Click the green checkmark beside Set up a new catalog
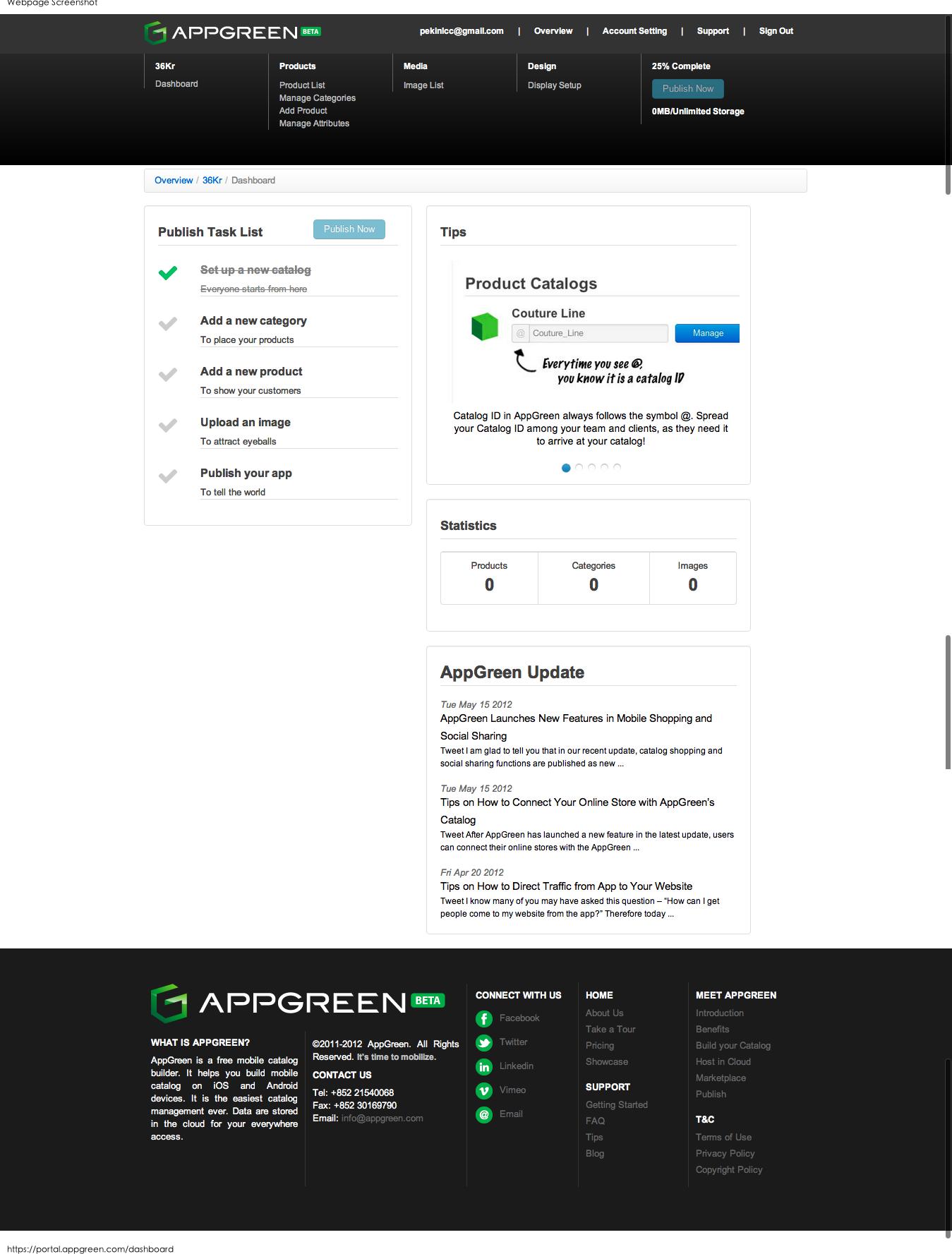Image resolution: width=952 pixels, height=1254 pixels. click(x=168, y=272)
